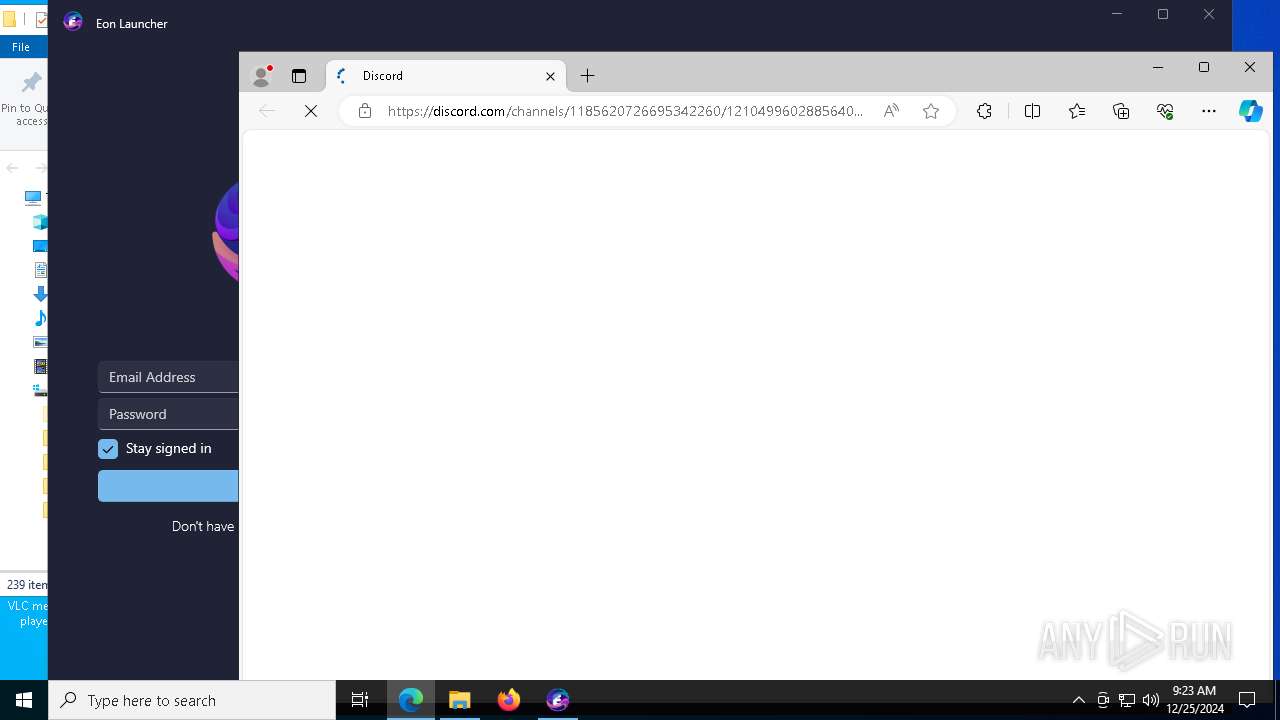Click Pin to Quick access in Explorer

pyautogui.click(x=26, y=100)
